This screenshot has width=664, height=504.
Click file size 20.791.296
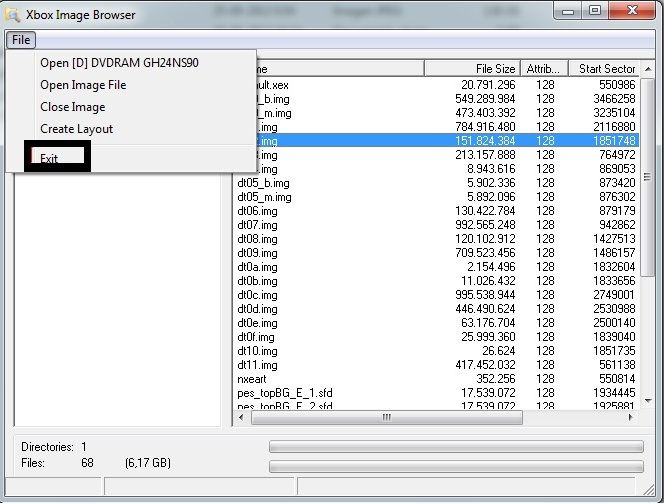coord(488,85)
